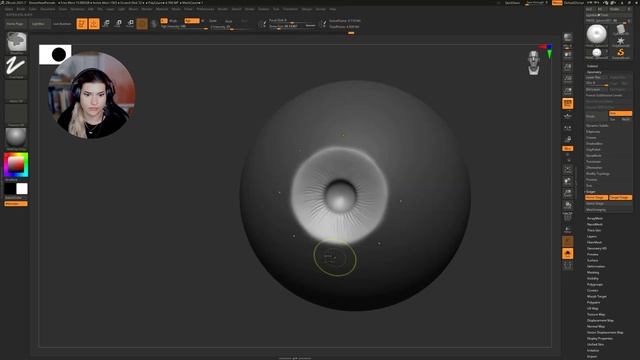Click the head model camera view
The image size is (640, 360).
click(x=533, y=63)
